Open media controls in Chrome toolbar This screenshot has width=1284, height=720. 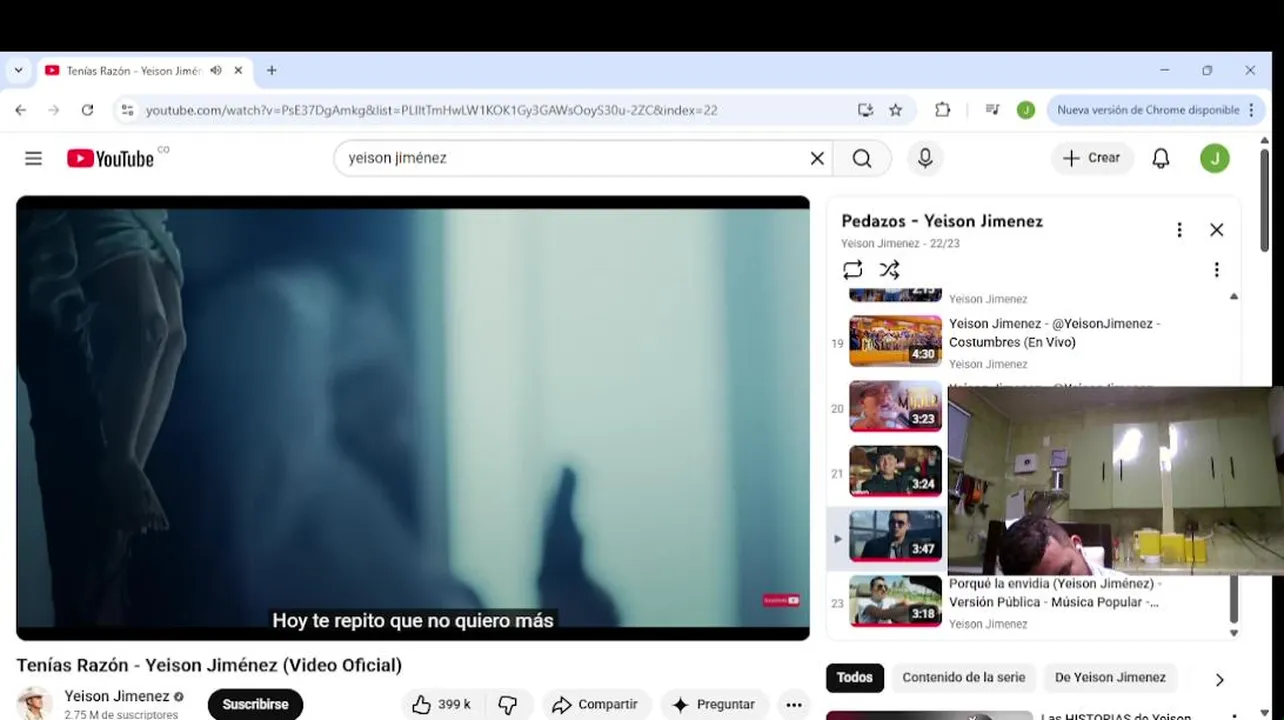pos(992,110)
